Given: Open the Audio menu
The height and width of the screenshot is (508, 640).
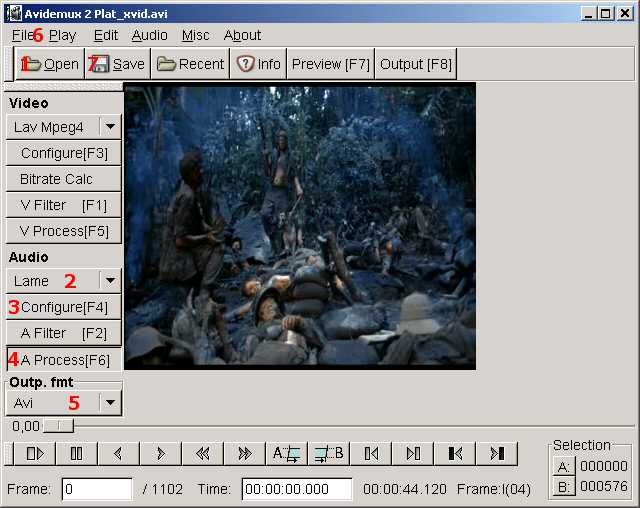Looking at the screenshot, I should (x=149, y=35).
